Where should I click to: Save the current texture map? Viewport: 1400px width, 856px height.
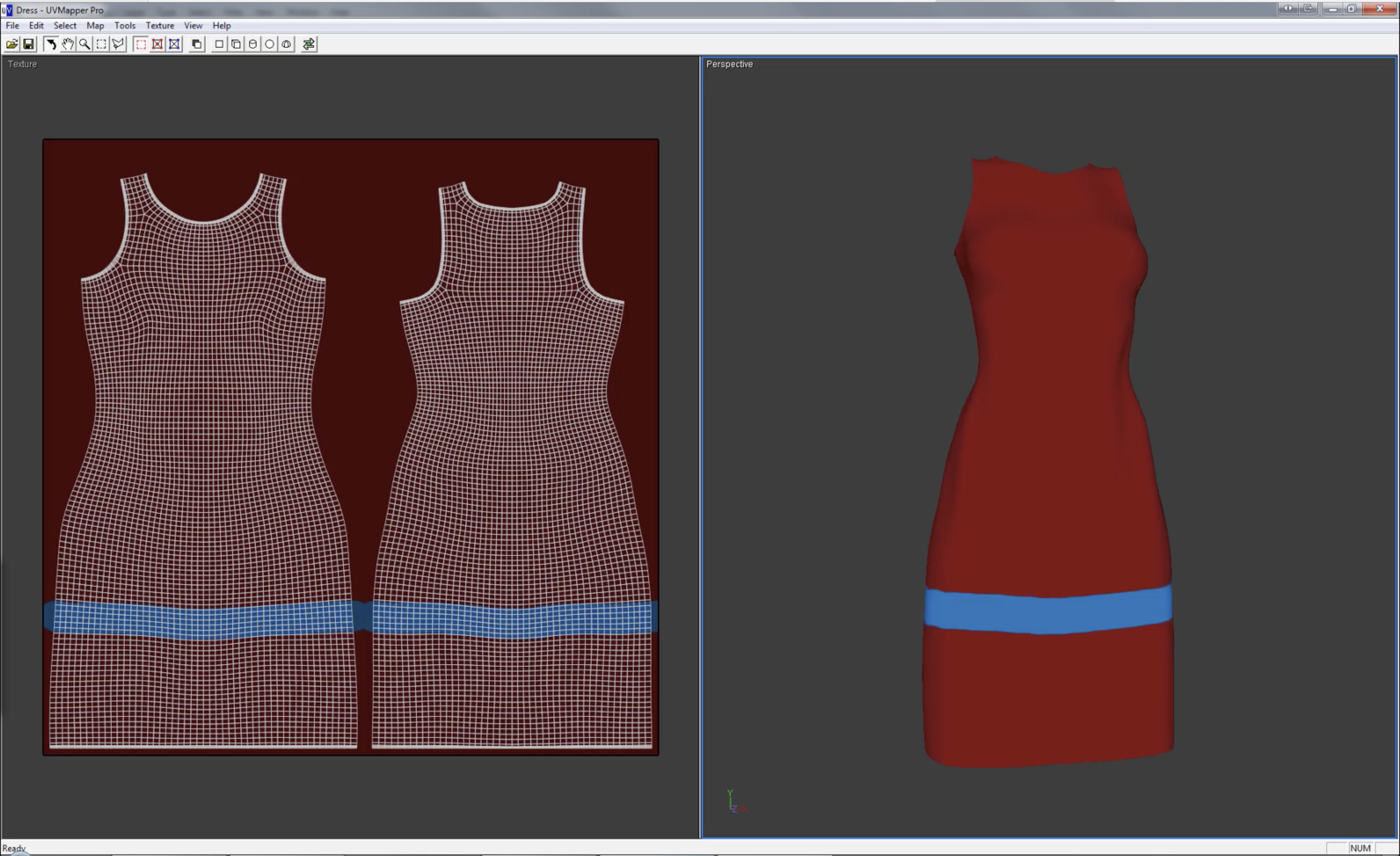[28, 44]
